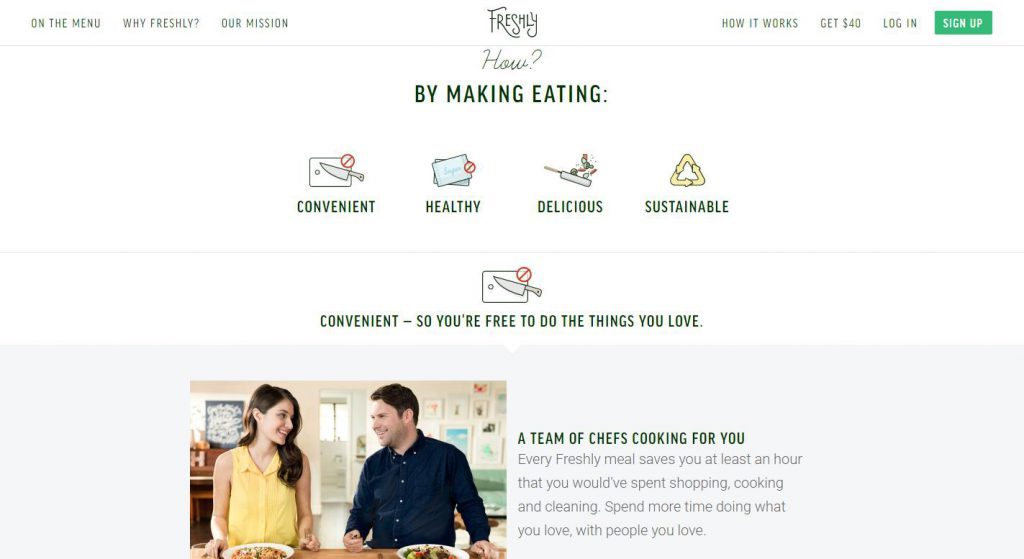
Task: Choose the Delicious frying pan icon
Action: (x=570, y=170)
